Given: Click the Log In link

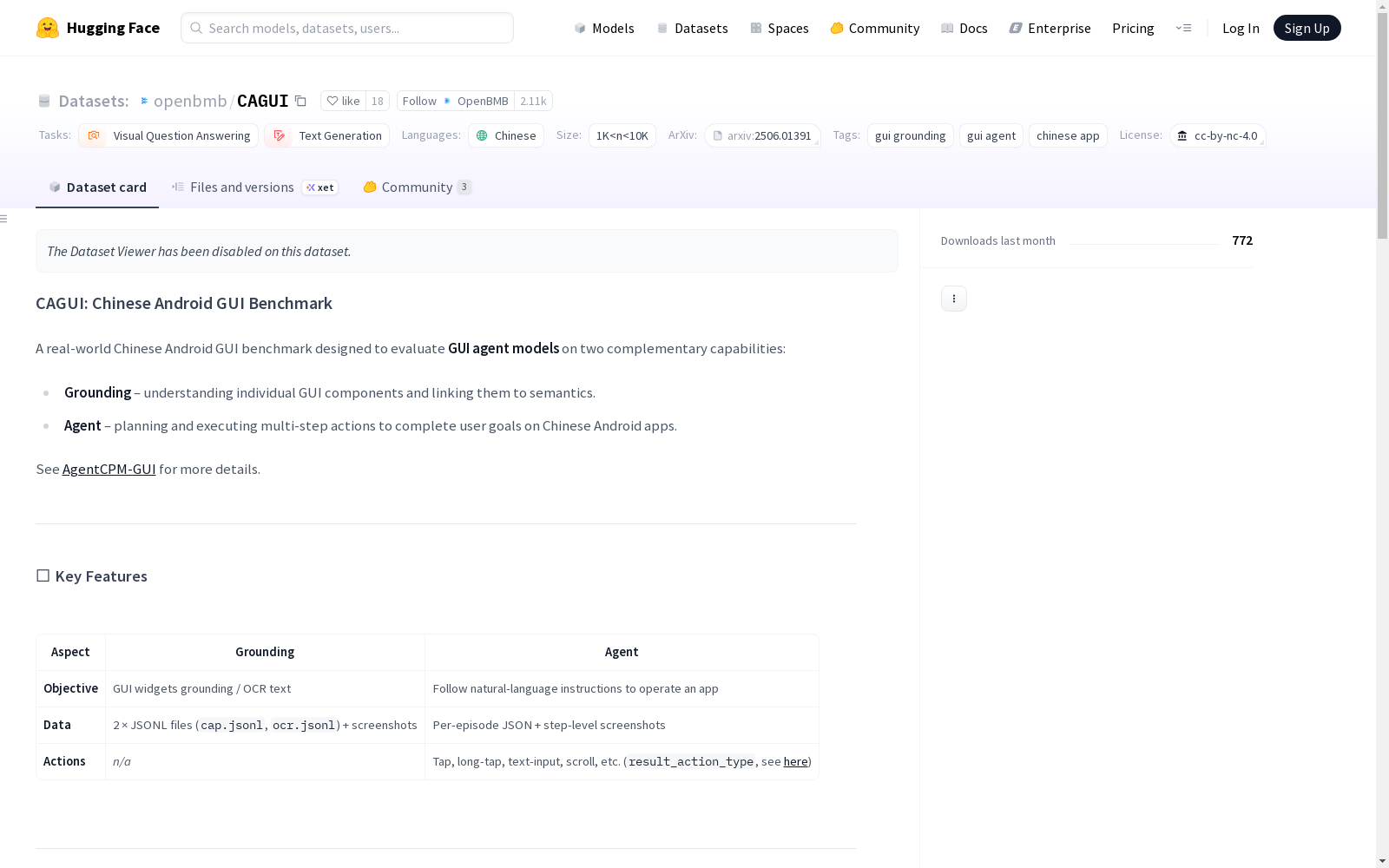Looking at the screenshot, I should coord(1241,28).
